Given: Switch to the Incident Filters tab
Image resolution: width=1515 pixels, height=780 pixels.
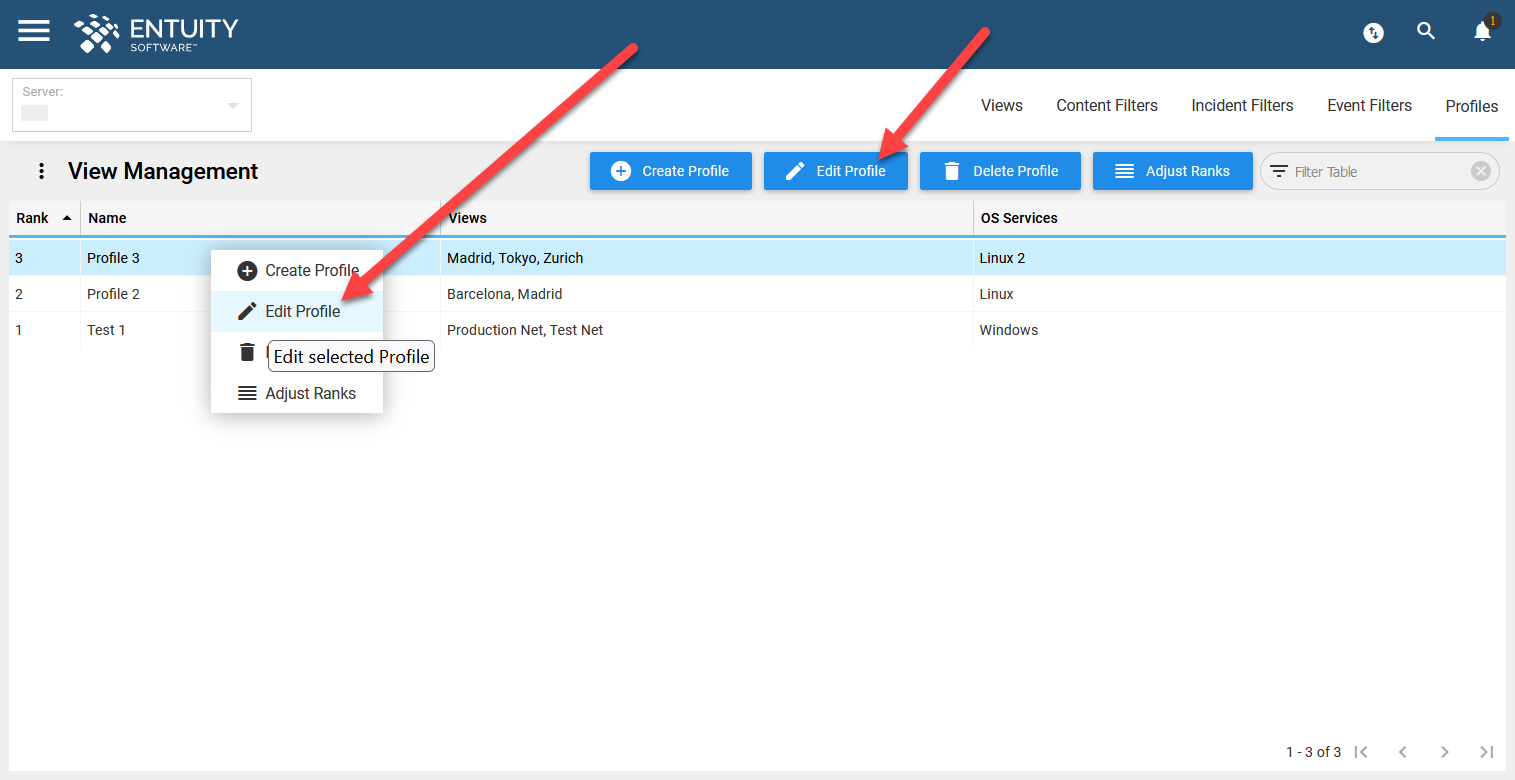Looking at the screenshot, I should [1242, 105].
